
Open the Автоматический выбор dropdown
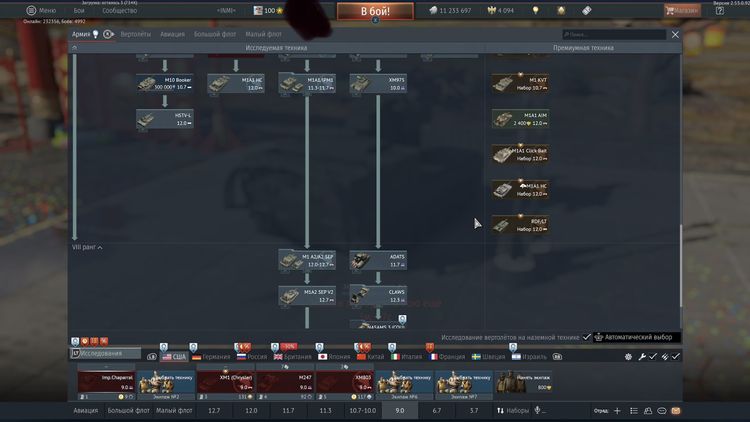[635, 338]
